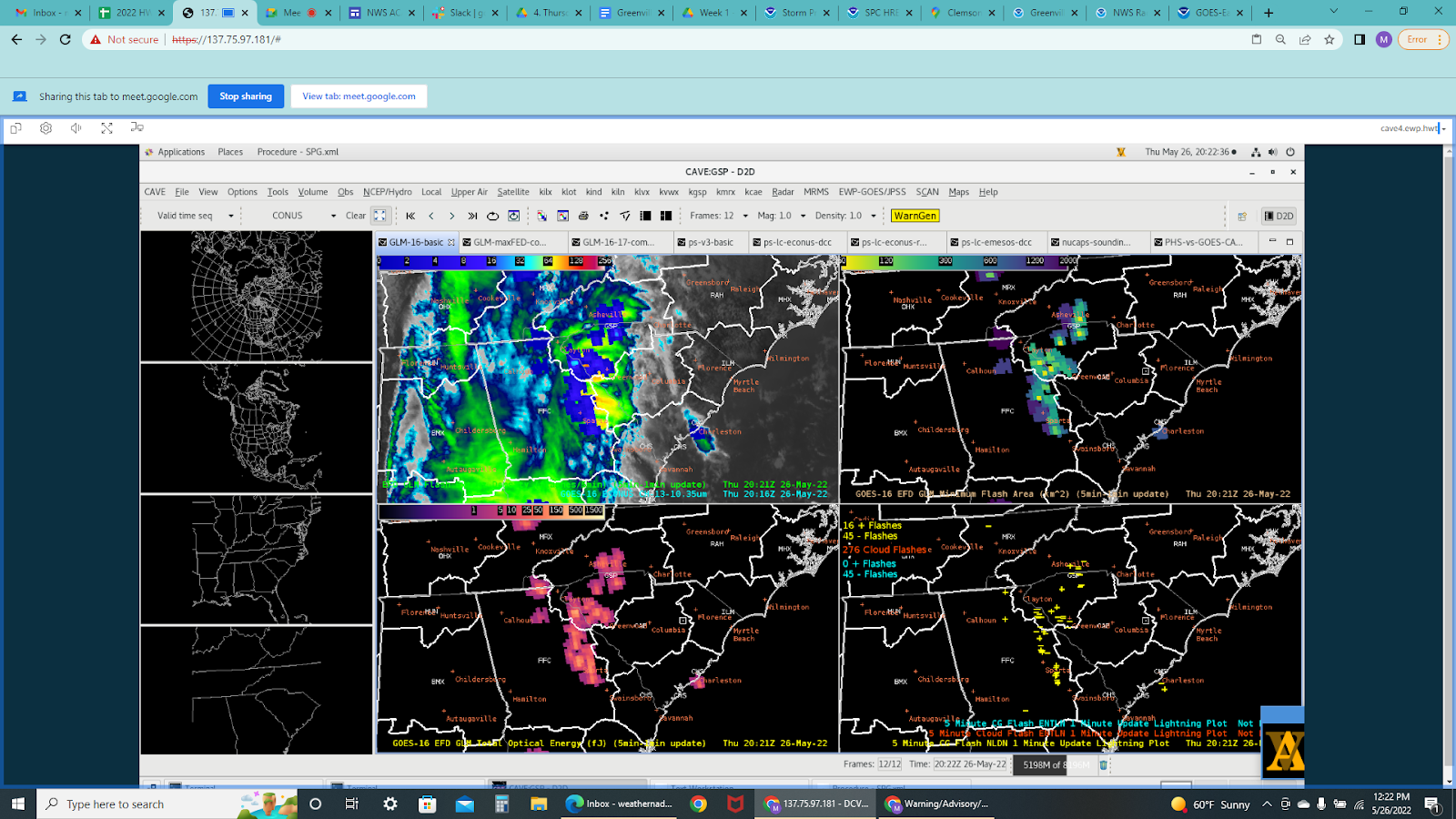
Task: Open the Satellite menu
Action: click(513, 192)
